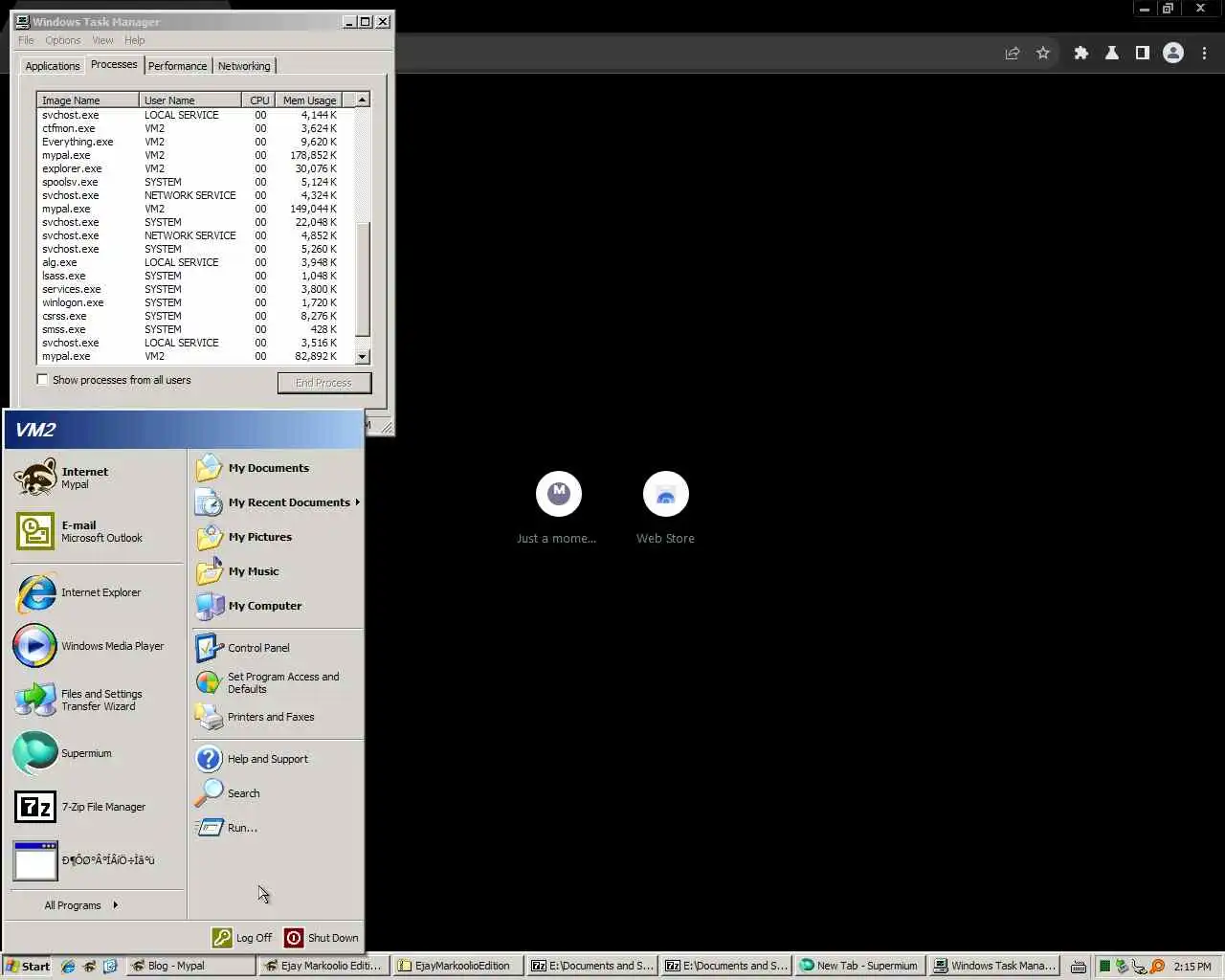Viewport: 1225px width, 980px height.
Task: Select lsass.exe process row
Action: (195, 276)
